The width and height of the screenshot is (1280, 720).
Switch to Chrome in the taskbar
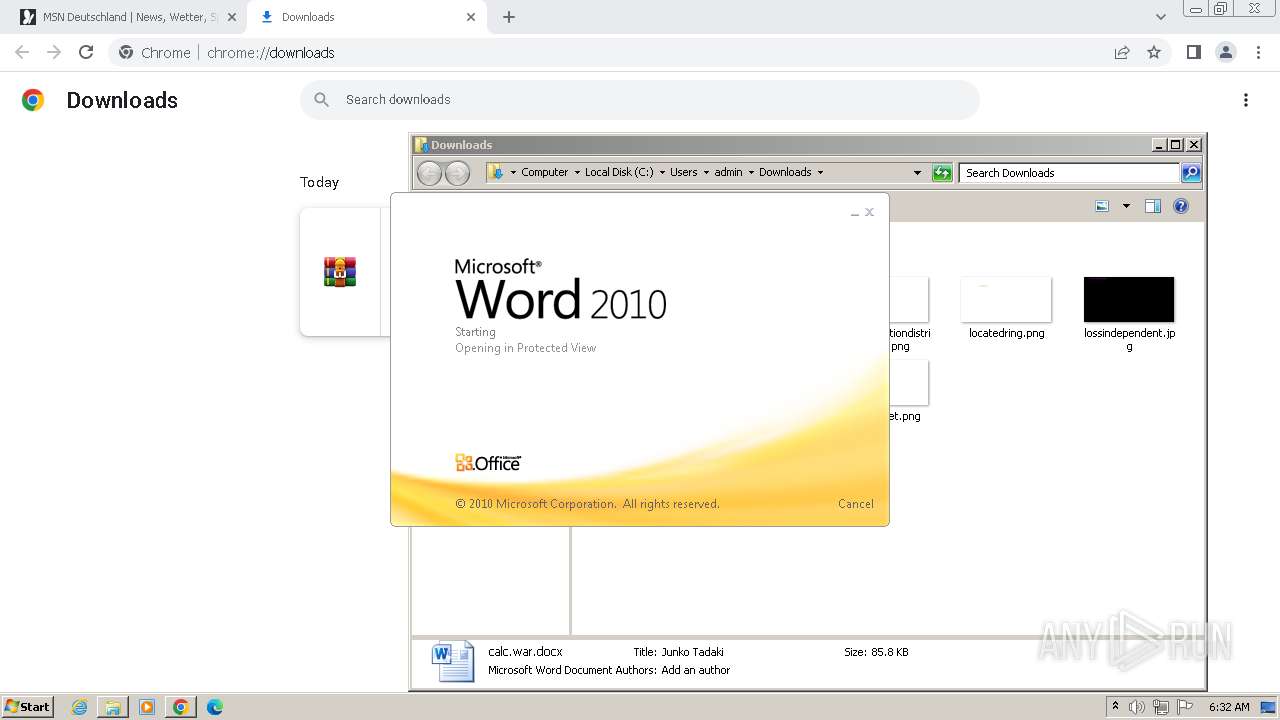pyautogui.click(x=181, y=707)
